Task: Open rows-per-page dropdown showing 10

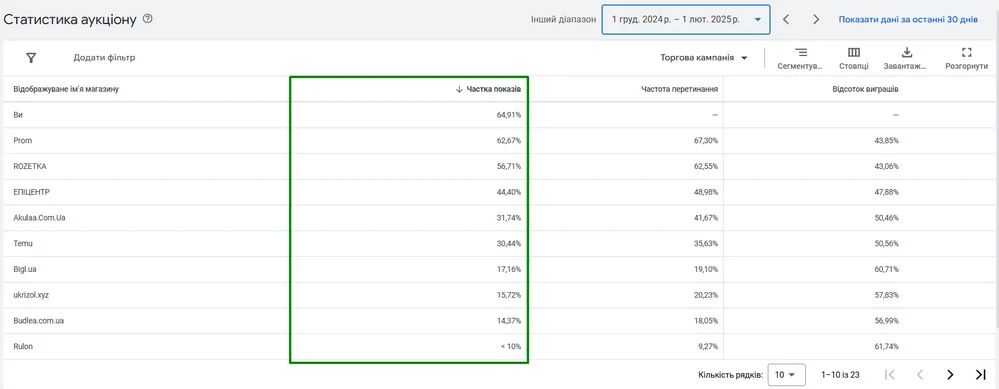Action: pyautogui.click(x=787, y=374)
